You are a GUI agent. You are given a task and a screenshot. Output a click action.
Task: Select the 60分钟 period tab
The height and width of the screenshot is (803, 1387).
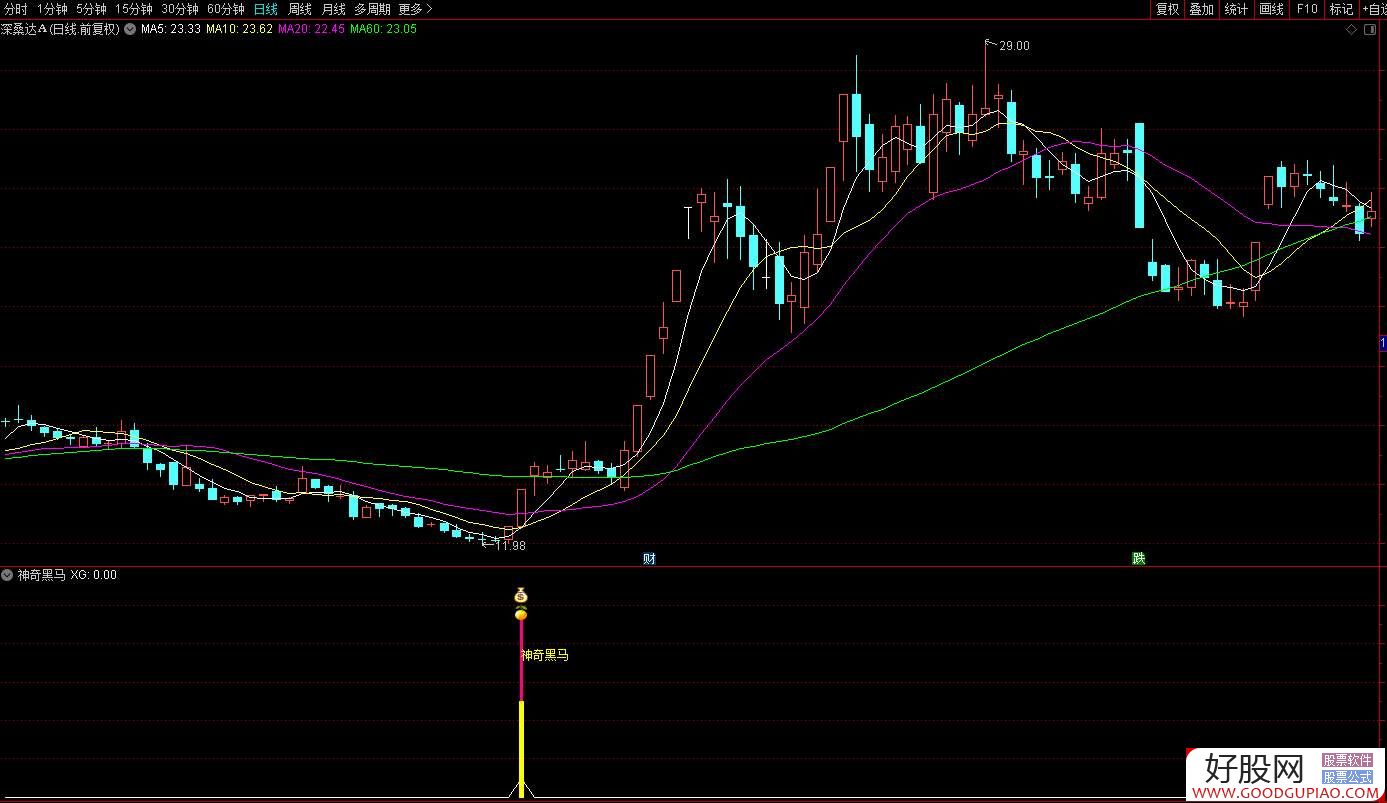[225, 9]
